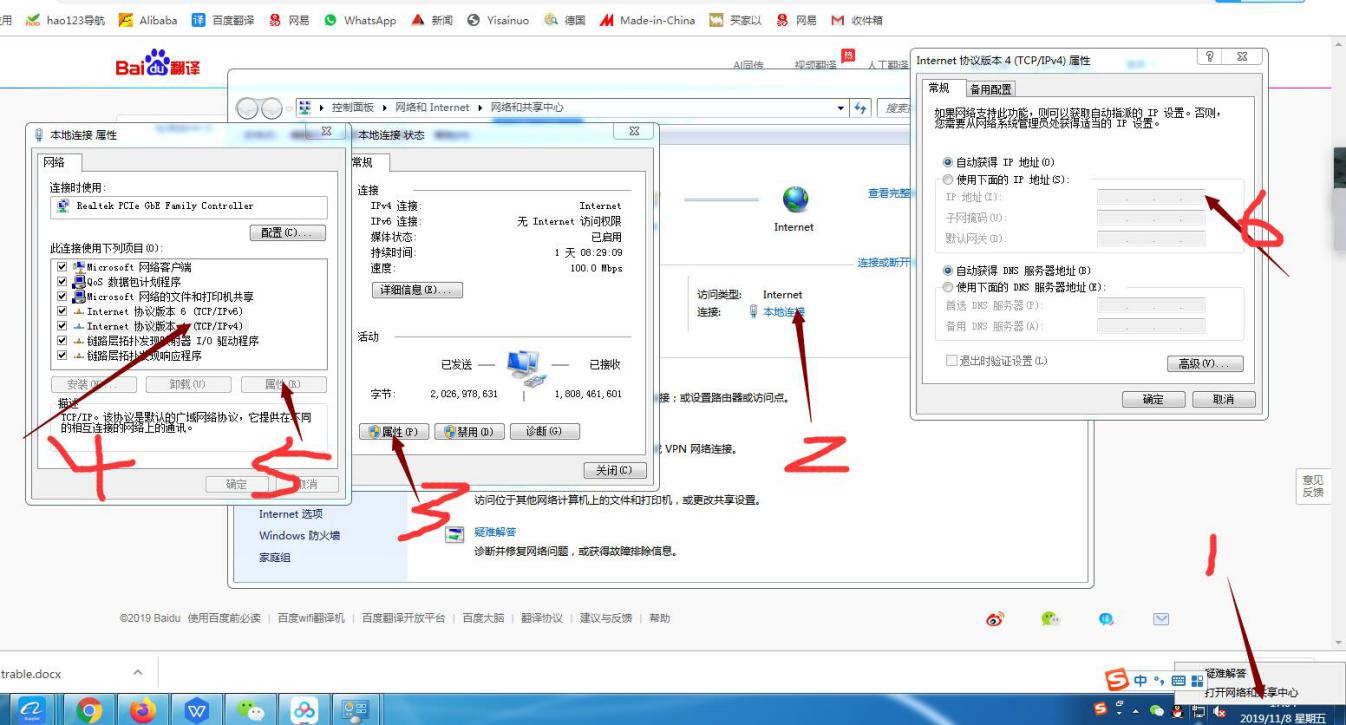Open the Alibaba Supplier taskbar icon
The height and width of the screenshot is (725, 1346).
click(30, 710)
